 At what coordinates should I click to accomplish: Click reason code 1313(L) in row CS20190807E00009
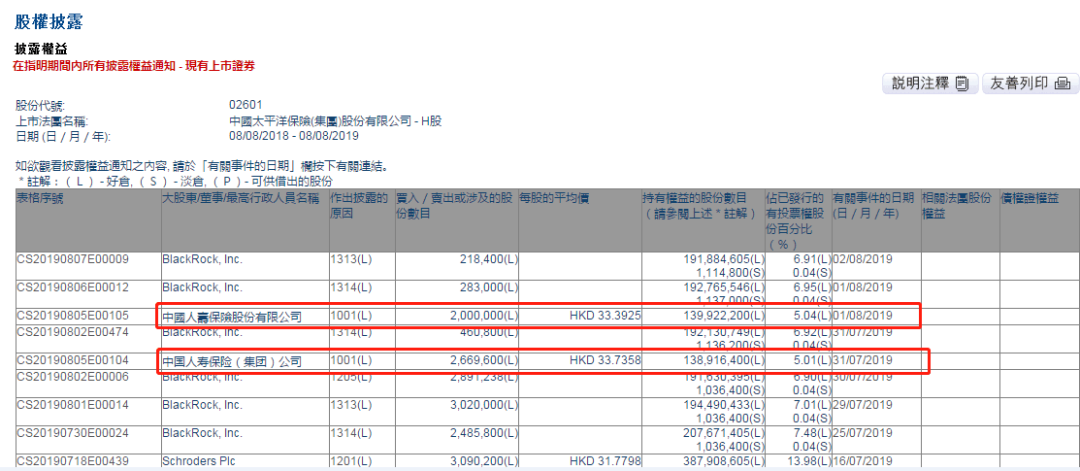pyautogui.click(x=349, y=260)
